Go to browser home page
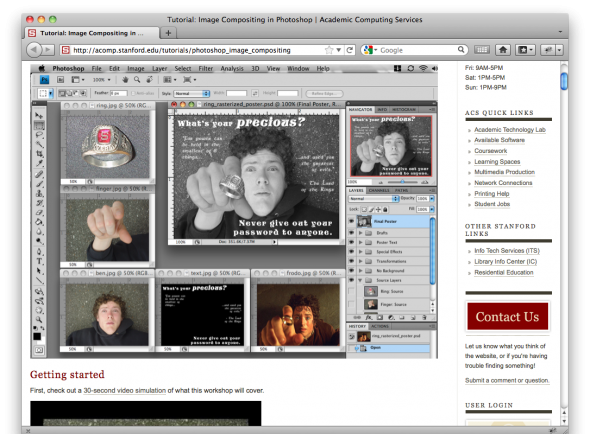 (x=503, y=50)
